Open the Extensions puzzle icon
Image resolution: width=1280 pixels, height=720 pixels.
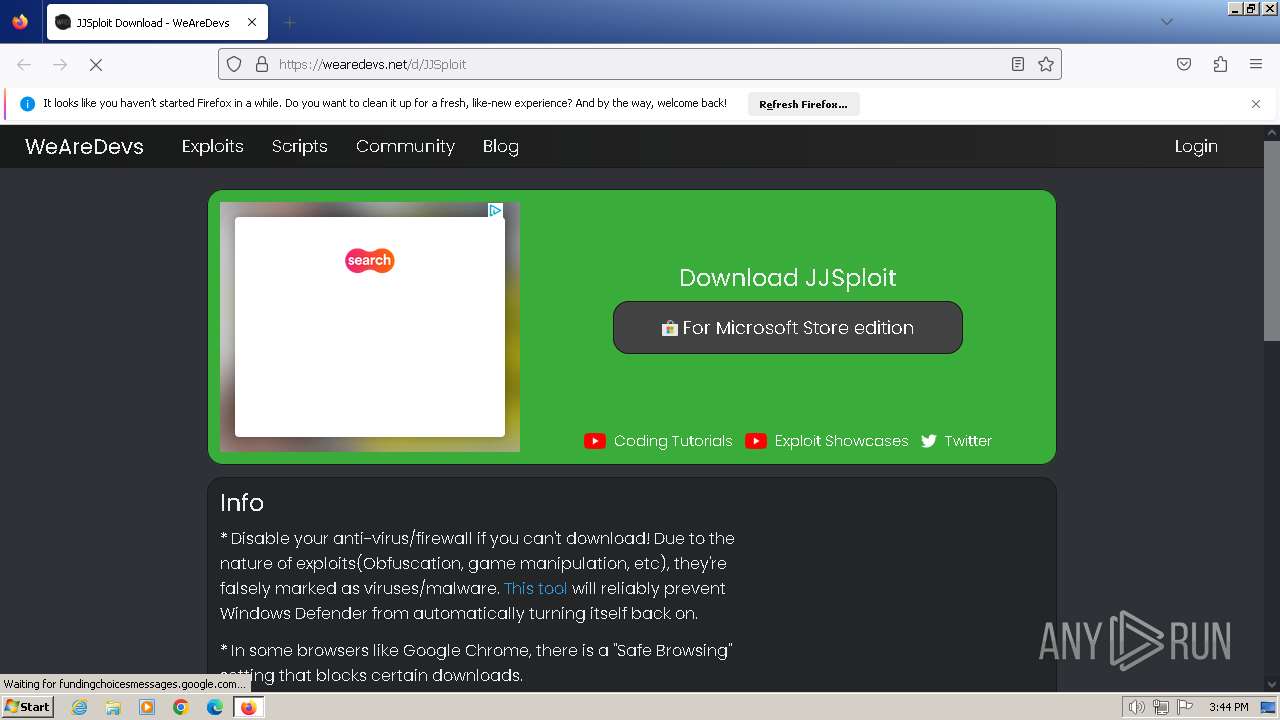(1220, 64)
